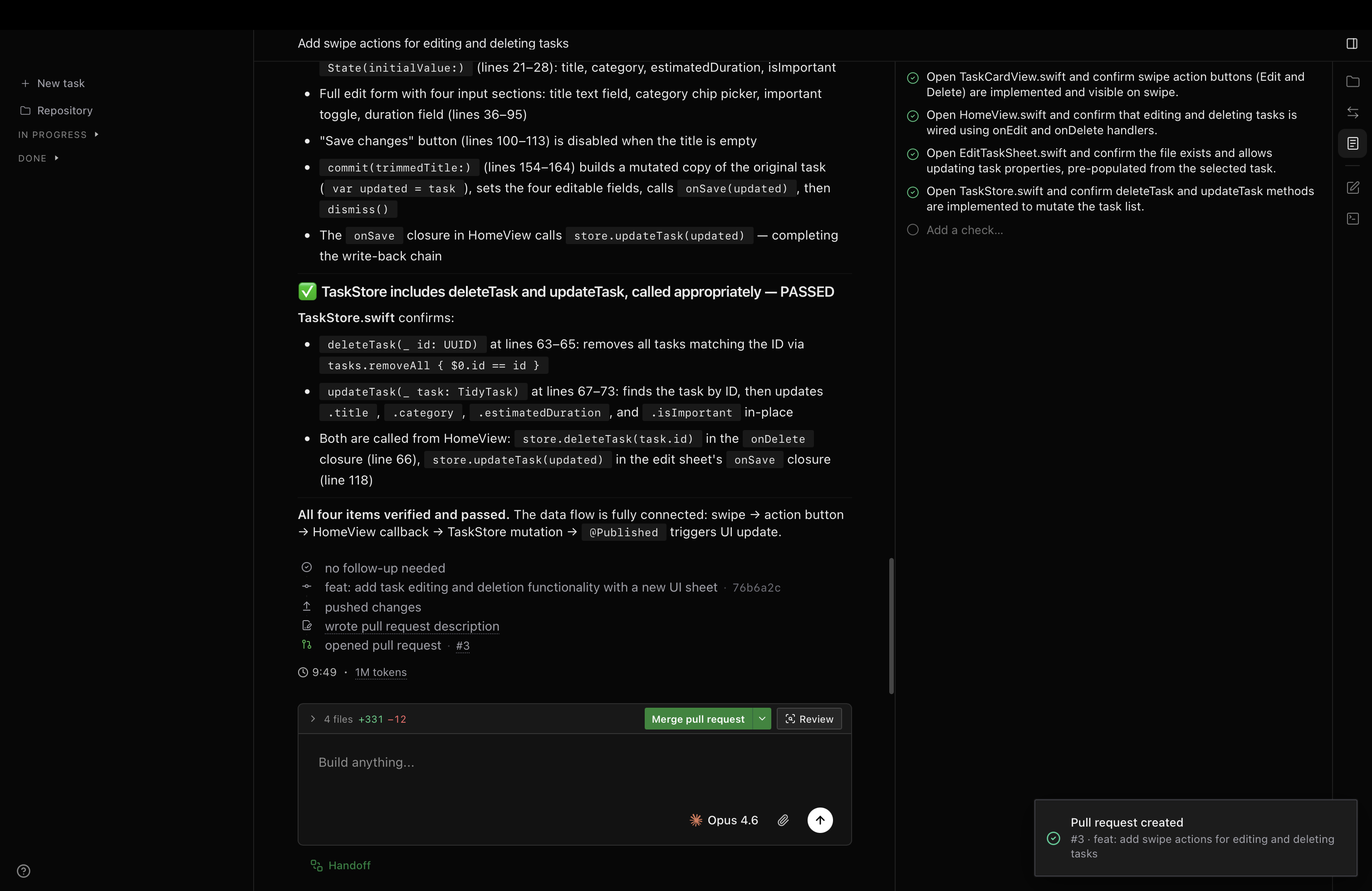Open the files folder icon in right rail
1372x891 pixels.
[x=1352, y=81]
